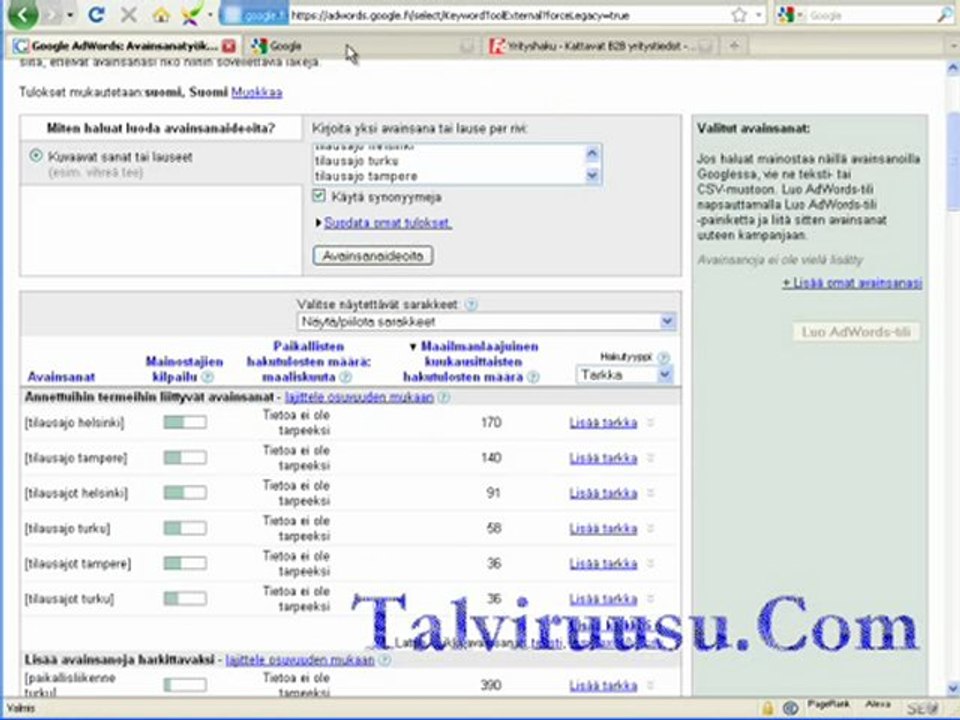
Task: Click Lisää tarkka for tilausajo turku
Action: point(603,528)
